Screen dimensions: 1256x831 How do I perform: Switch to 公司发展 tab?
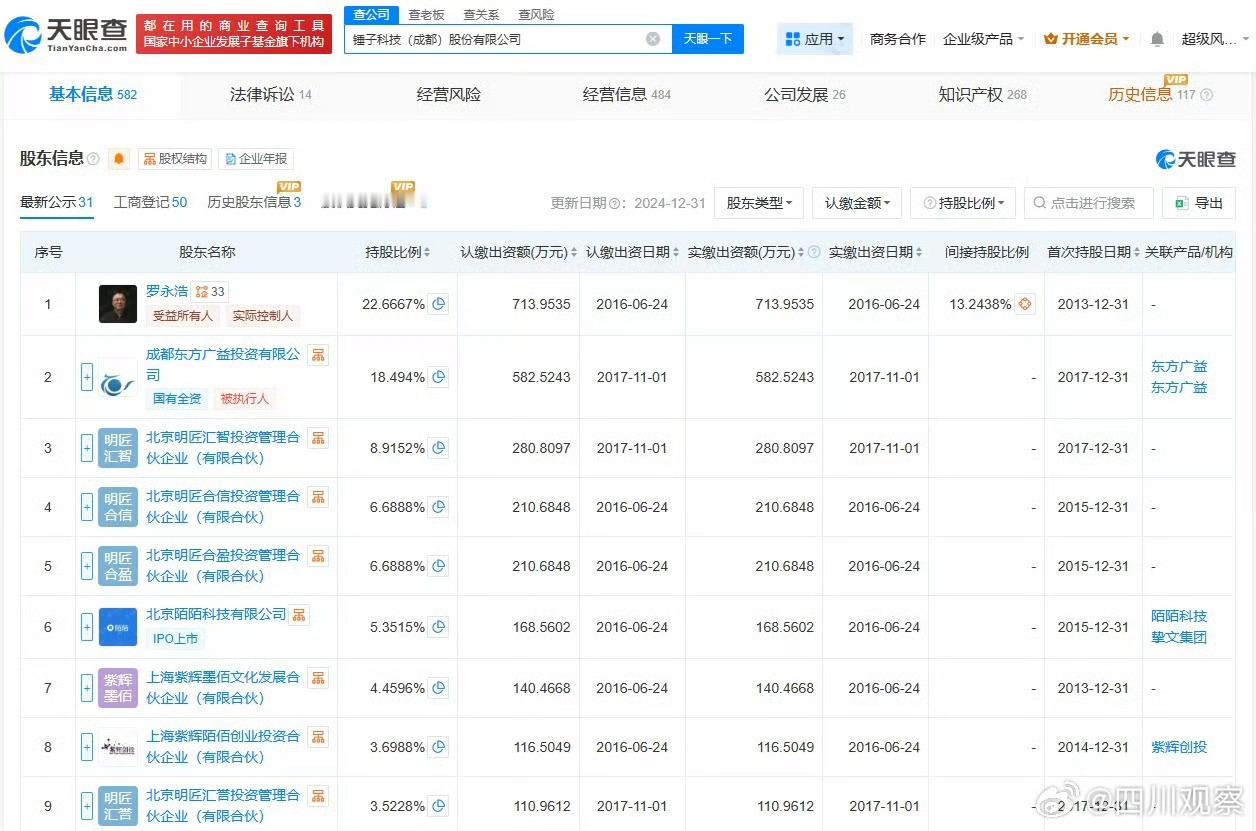[x=805, y=95]
